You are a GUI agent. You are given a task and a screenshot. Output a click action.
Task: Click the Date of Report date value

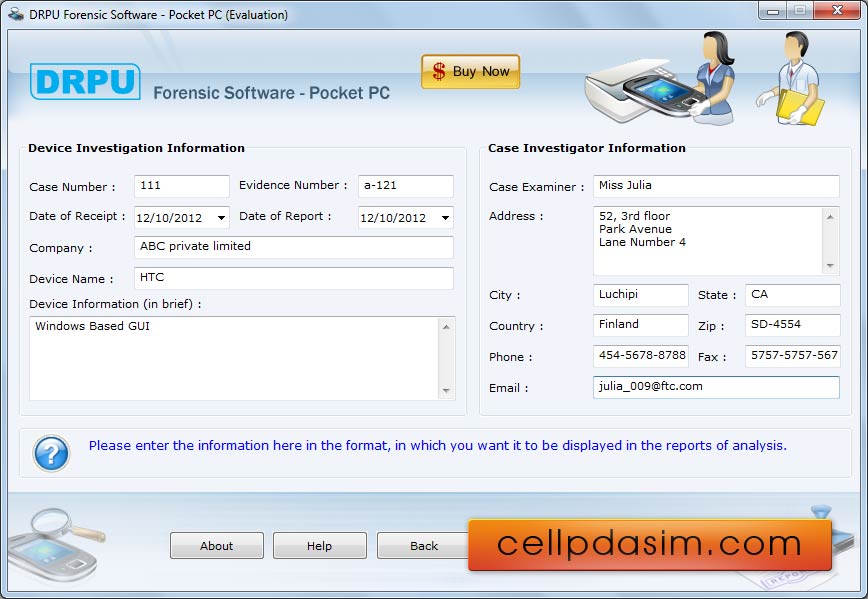(393, 218)
